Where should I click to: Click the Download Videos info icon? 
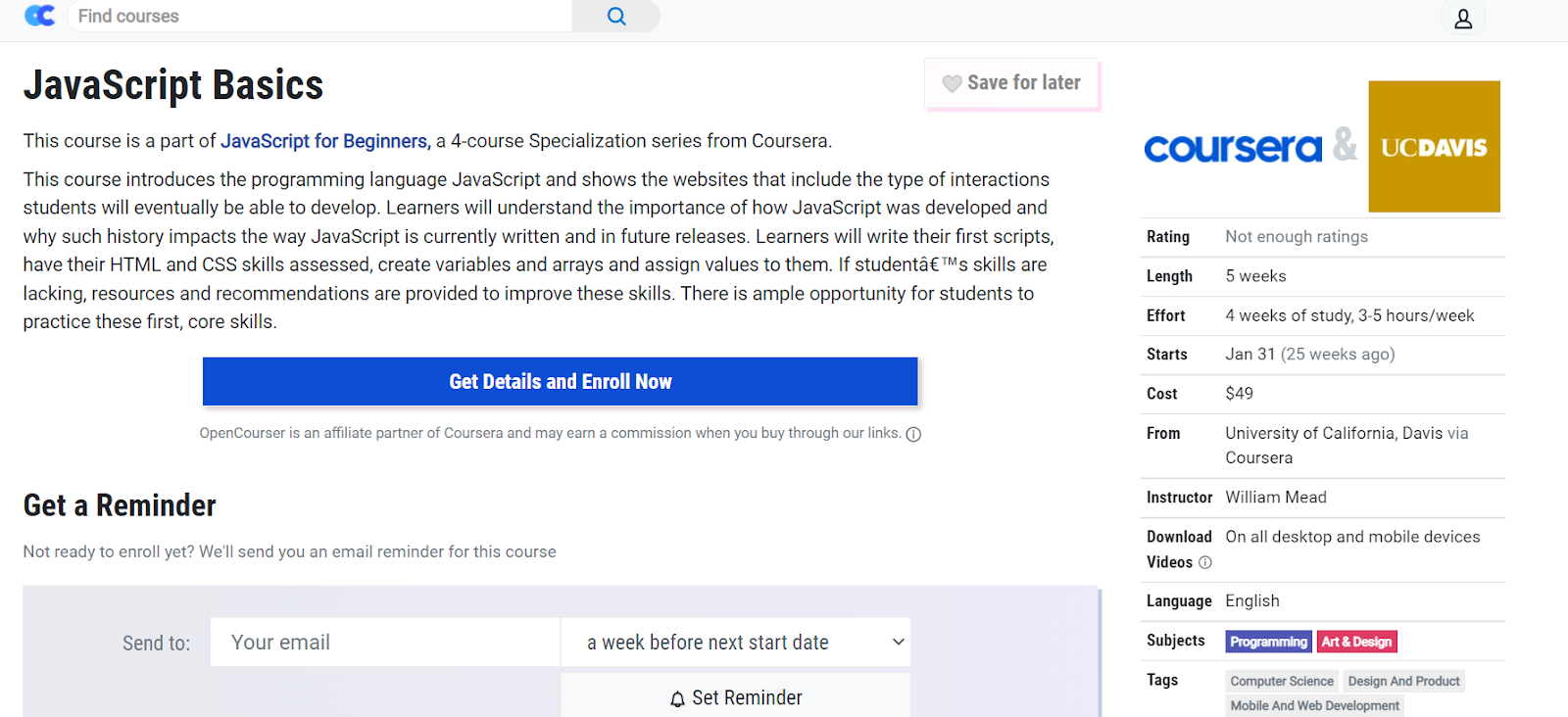coord(1205,562)
